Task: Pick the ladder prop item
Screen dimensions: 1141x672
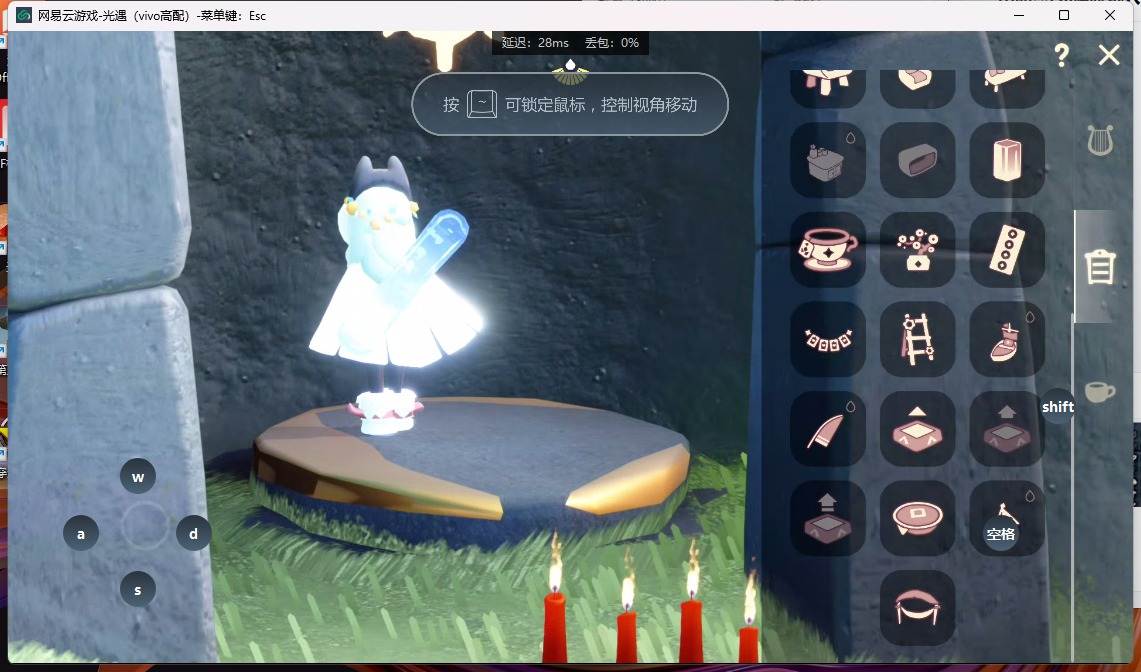Action: 917,339
